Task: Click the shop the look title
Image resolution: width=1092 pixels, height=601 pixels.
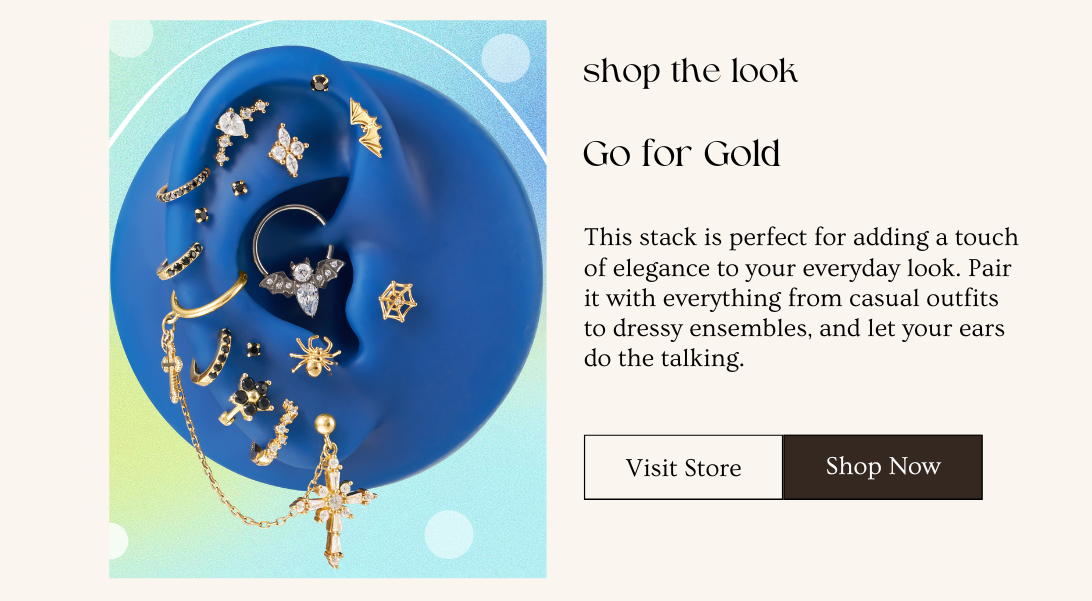Action: (690, 71)
